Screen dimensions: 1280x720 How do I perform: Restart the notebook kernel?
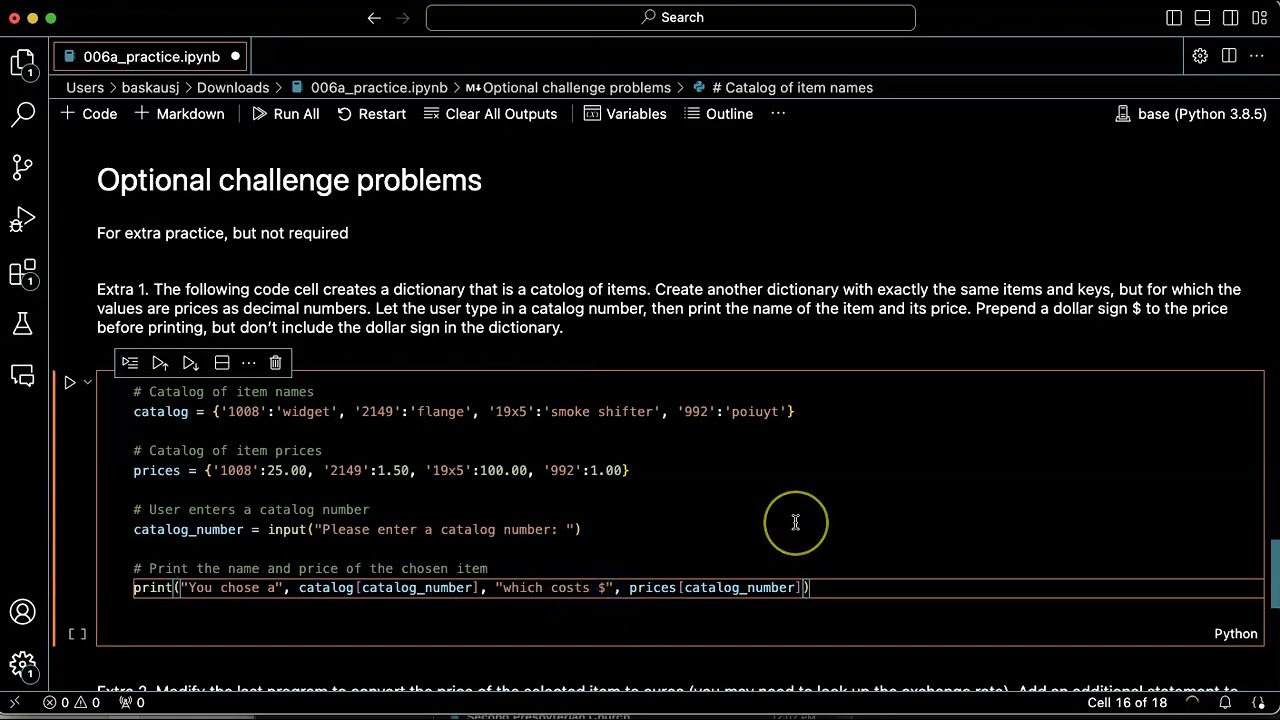[x=371, y=114]
